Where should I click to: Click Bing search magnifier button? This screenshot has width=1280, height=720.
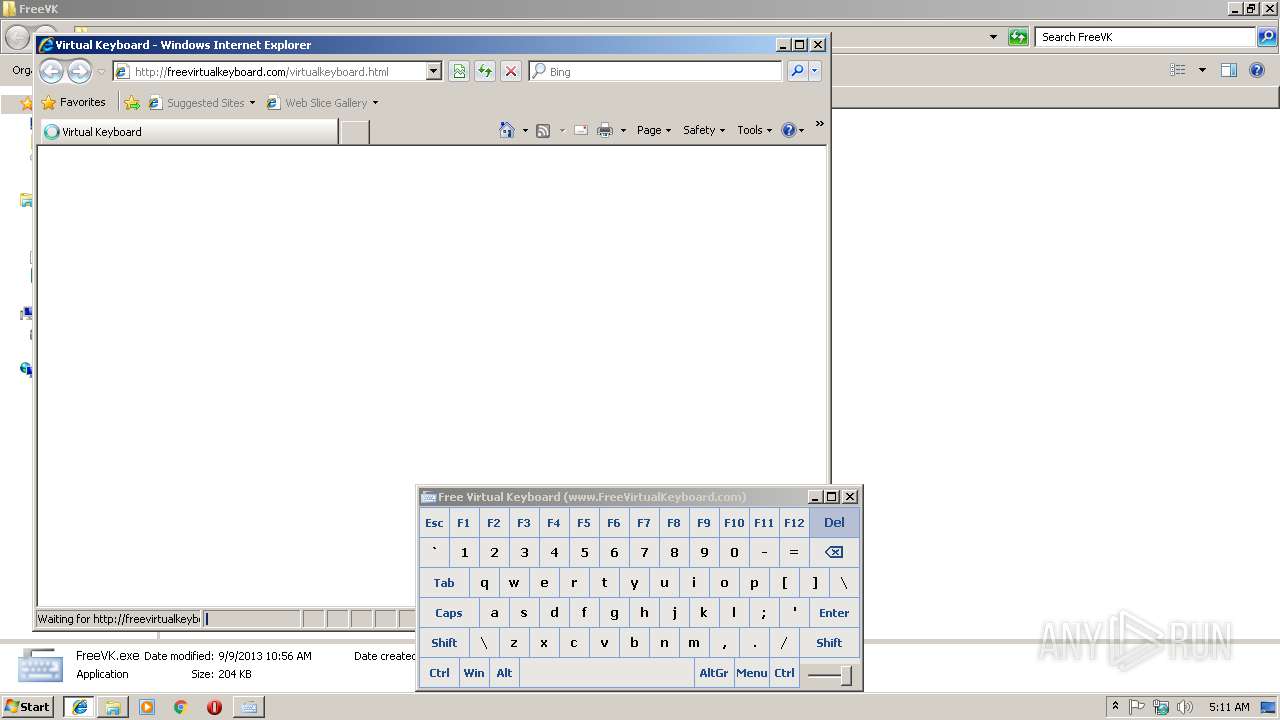(797, 71)
